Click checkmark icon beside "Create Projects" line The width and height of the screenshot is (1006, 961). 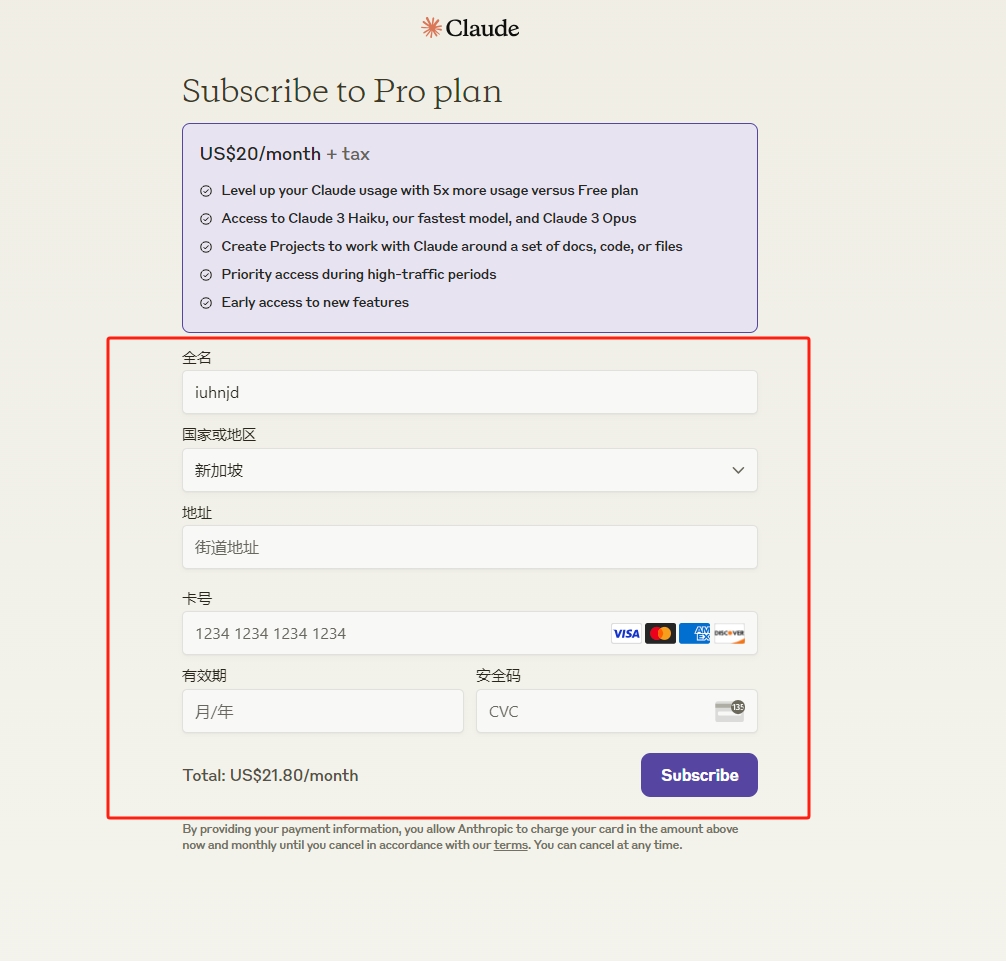tap(206, 247)
